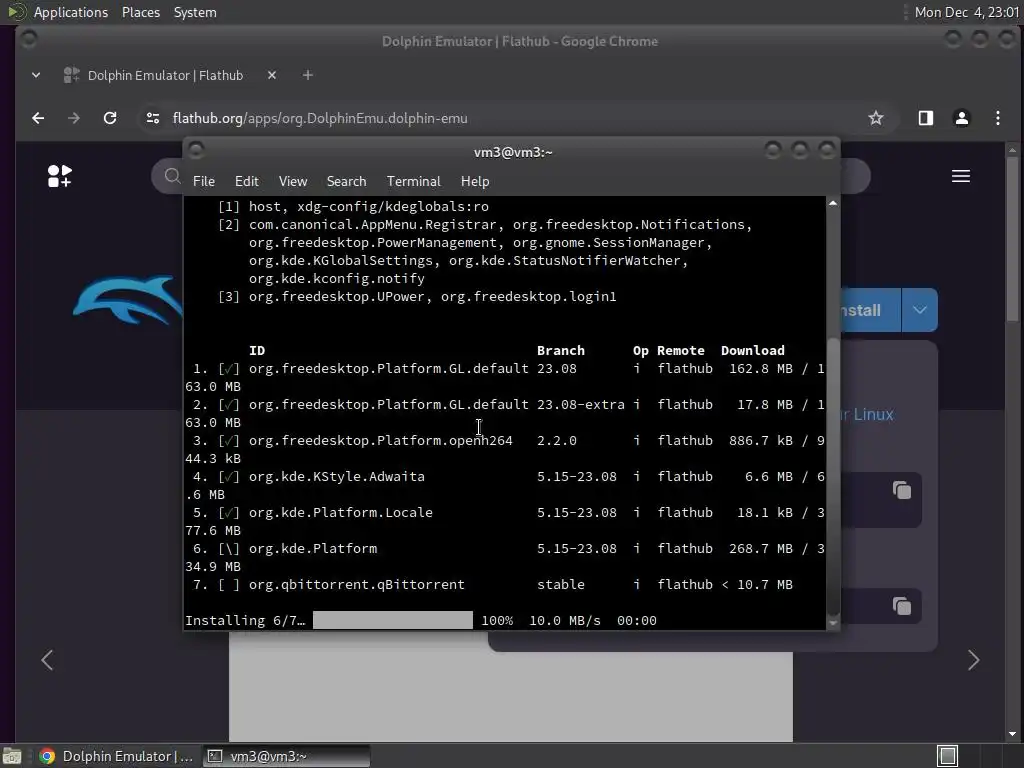Image resolution: width=1024 pixels, height=768 pixels.
Task: Open the terminal Edit menu
Action: coord(246,181)
